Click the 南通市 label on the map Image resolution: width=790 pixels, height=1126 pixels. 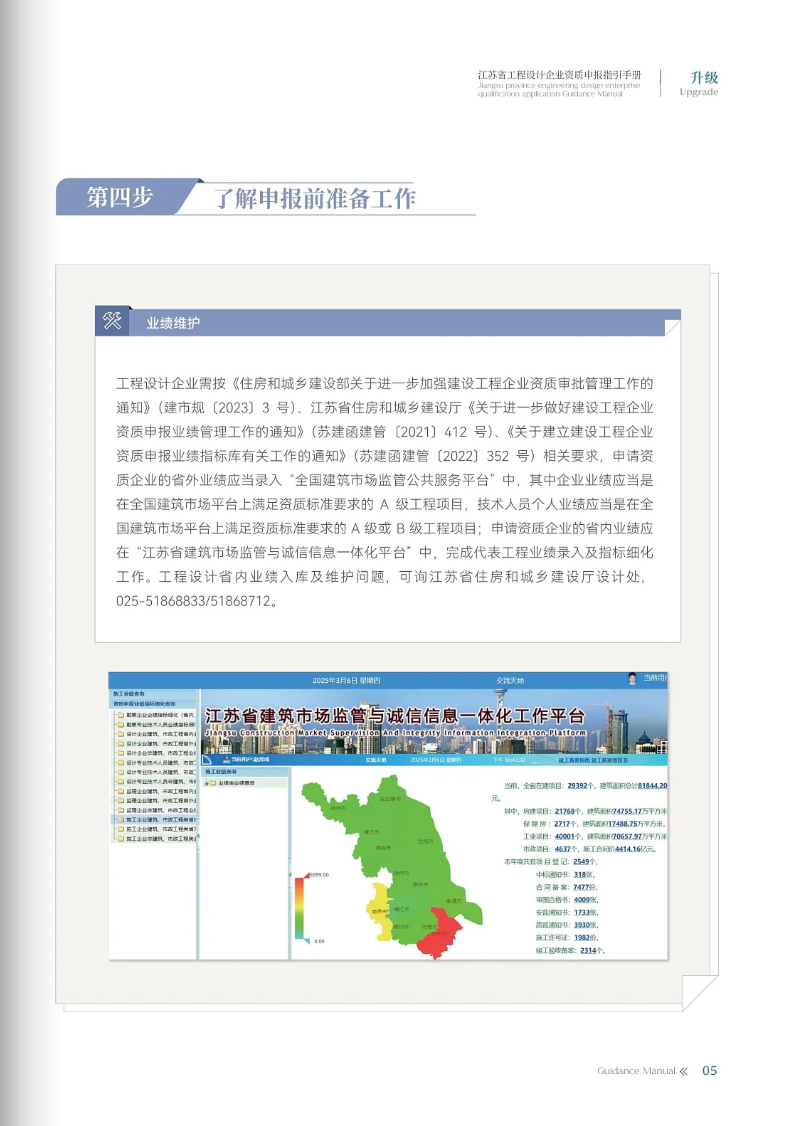(x=453, y=901)
